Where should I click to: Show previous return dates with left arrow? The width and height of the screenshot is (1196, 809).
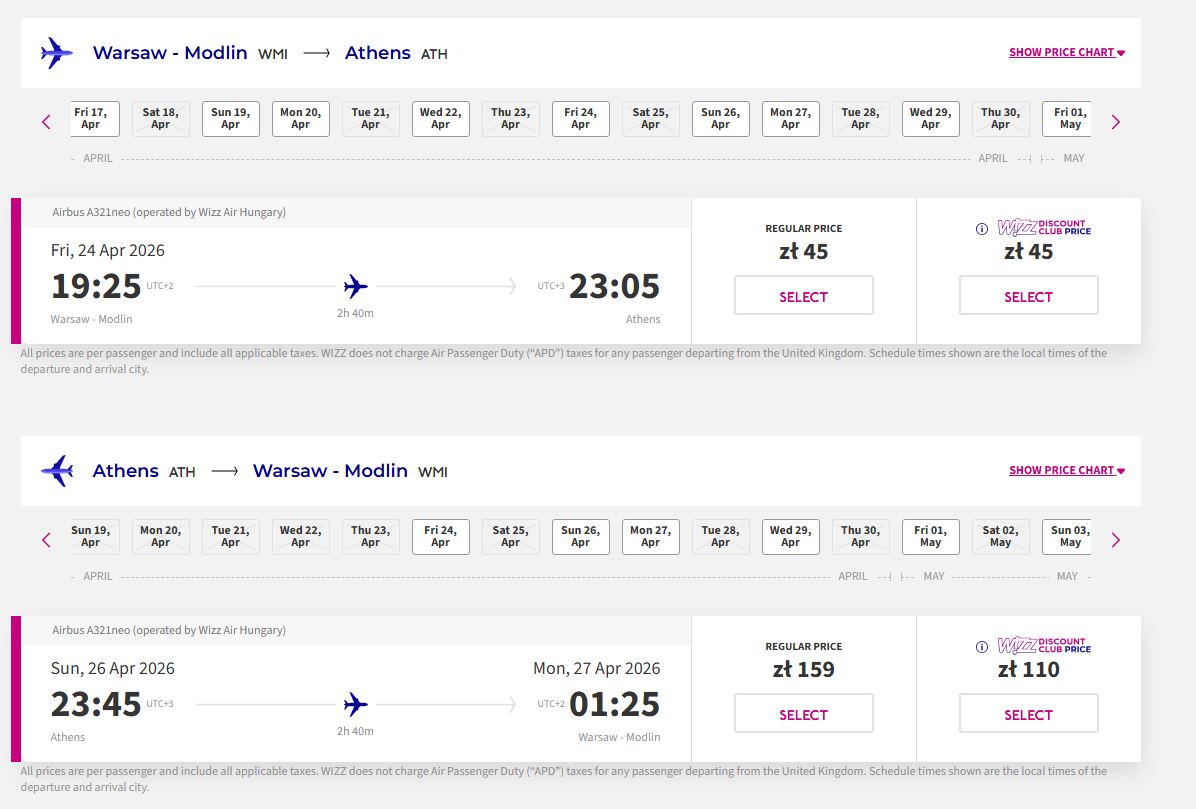pos(47,540)
